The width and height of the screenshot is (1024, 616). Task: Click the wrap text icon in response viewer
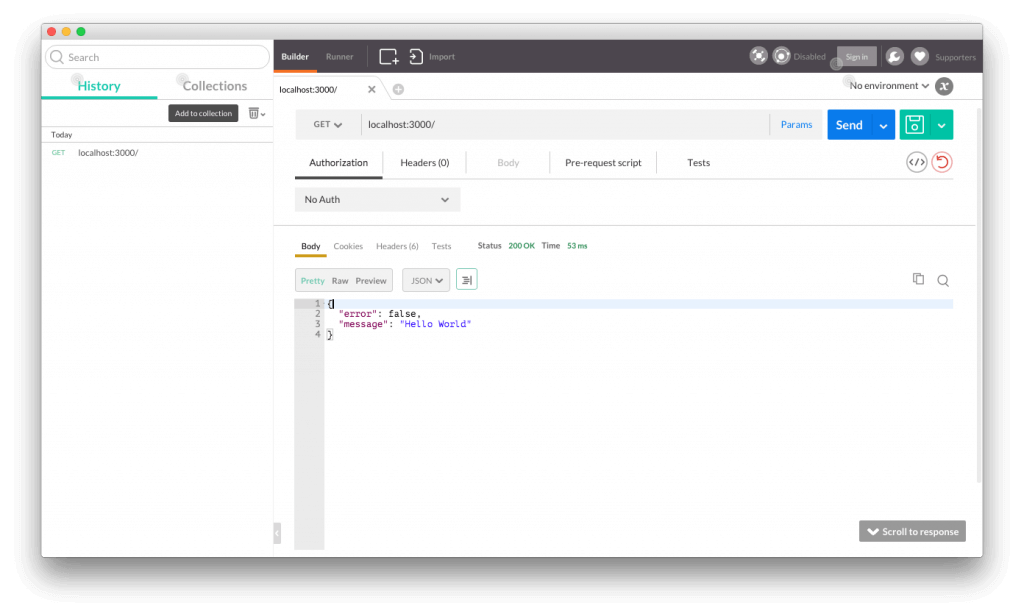pyautogui.click(x=466, y=280)
